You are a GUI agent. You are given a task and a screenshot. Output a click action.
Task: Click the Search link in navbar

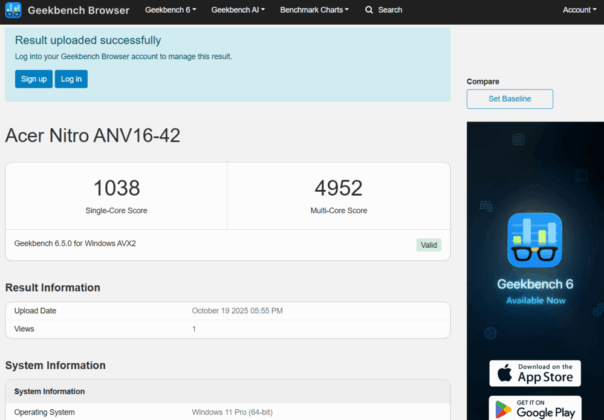[390, 10]
